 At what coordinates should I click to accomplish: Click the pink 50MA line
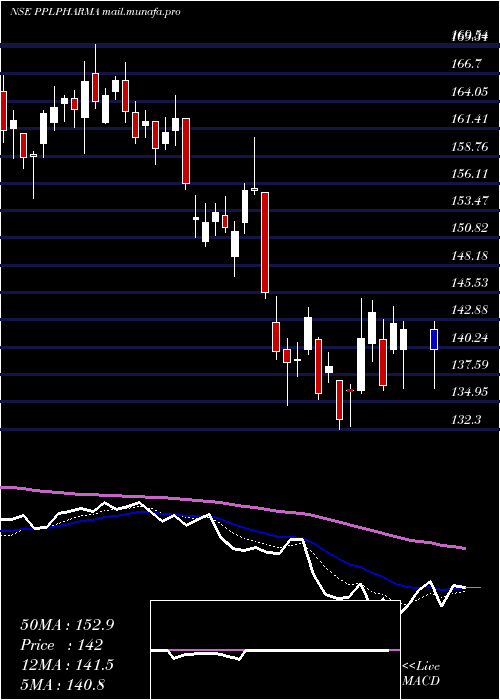pyautogui.click(x=232, y=505)
